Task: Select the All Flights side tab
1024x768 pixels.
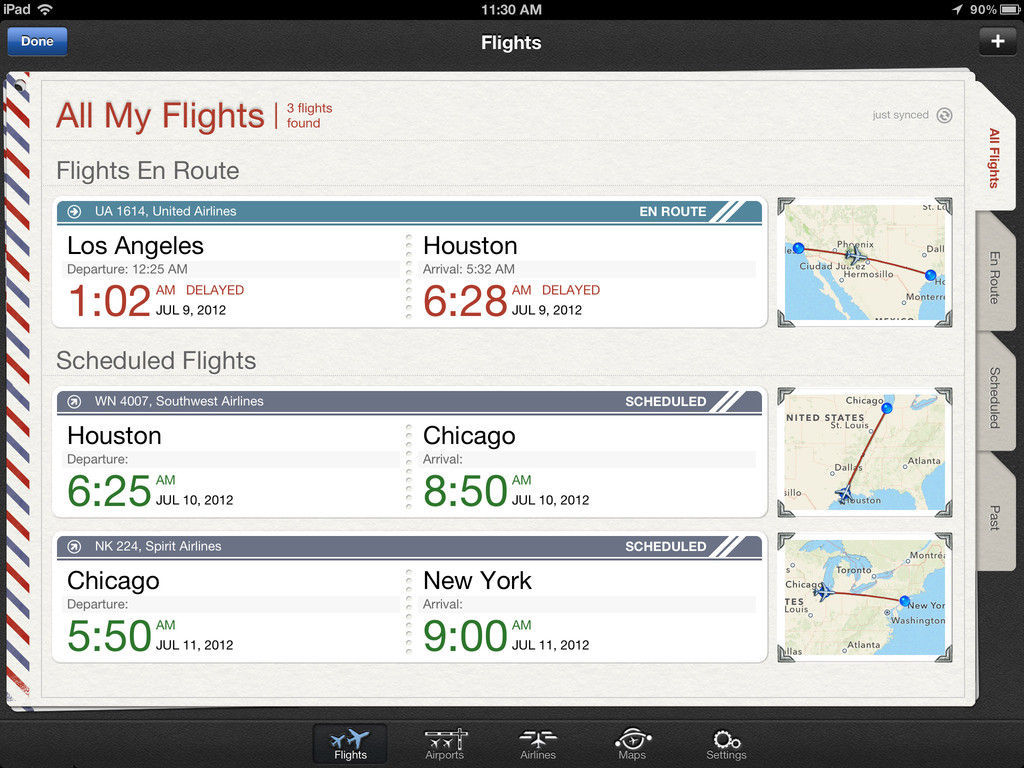Action: point(995,158)
